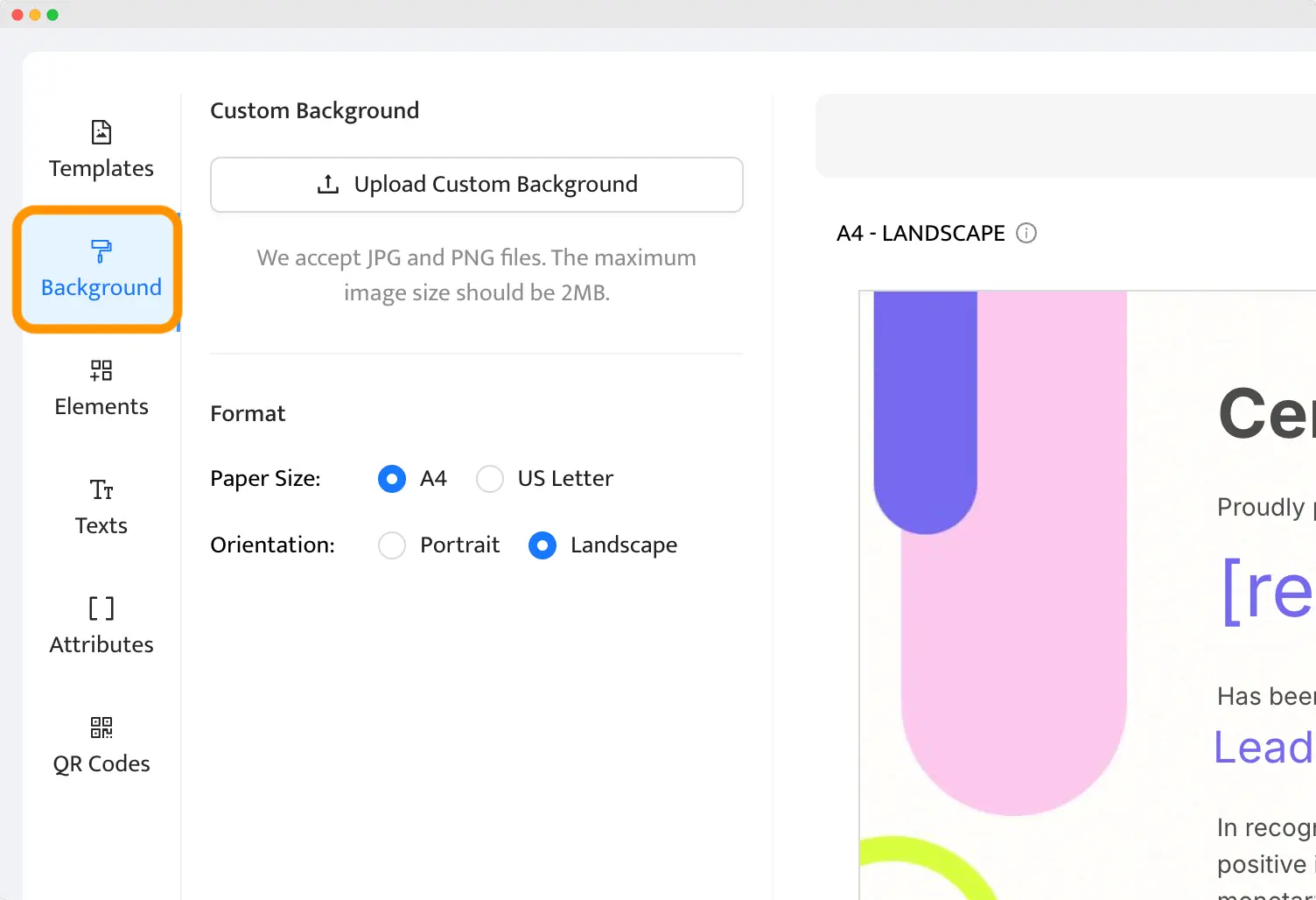Open the QR Codes sidebar section
Screen dimensions: 1316x900
[x=101, y=746]
